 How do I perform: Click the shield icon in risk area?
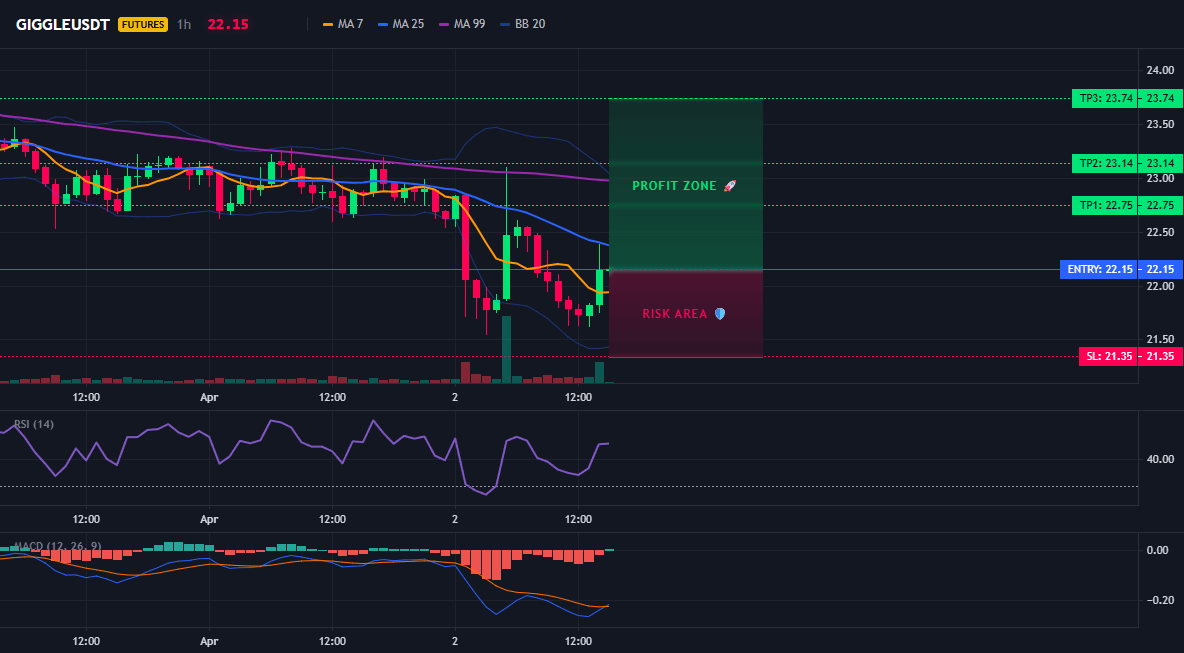click(720, 313)
